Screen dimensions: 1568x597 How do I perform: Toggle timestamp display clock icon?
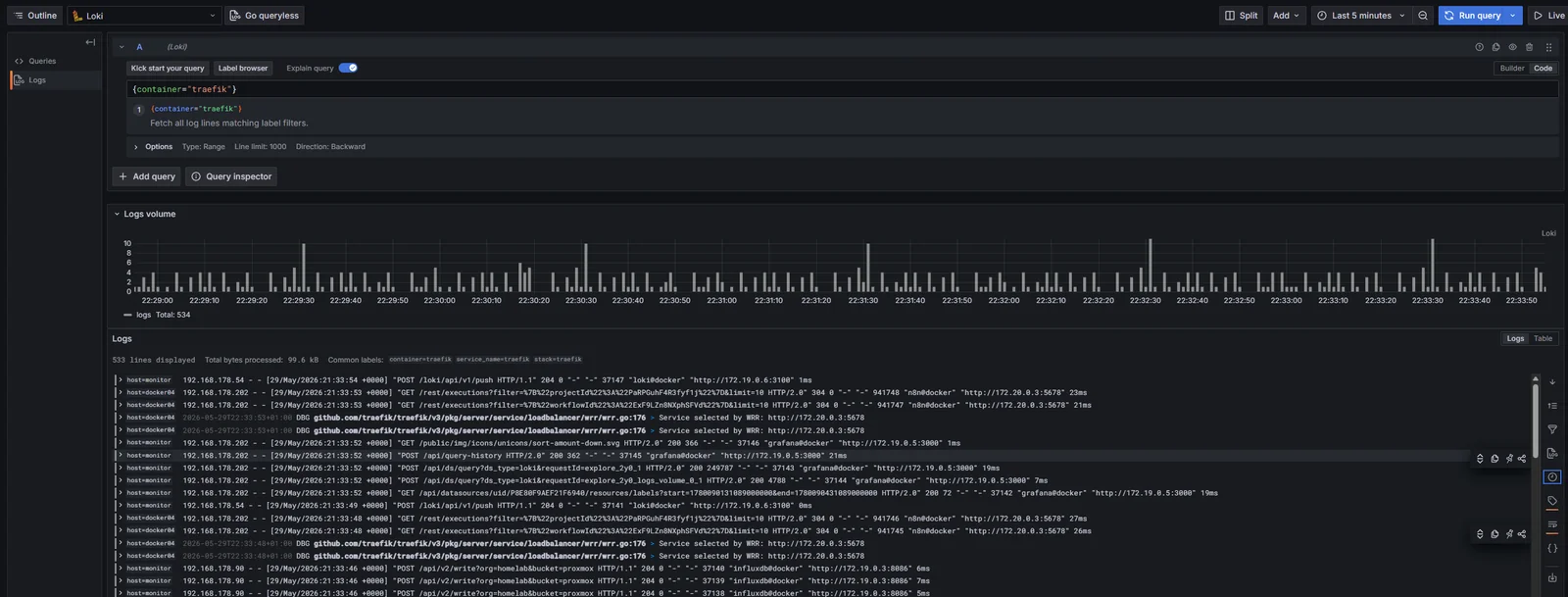1552,476
